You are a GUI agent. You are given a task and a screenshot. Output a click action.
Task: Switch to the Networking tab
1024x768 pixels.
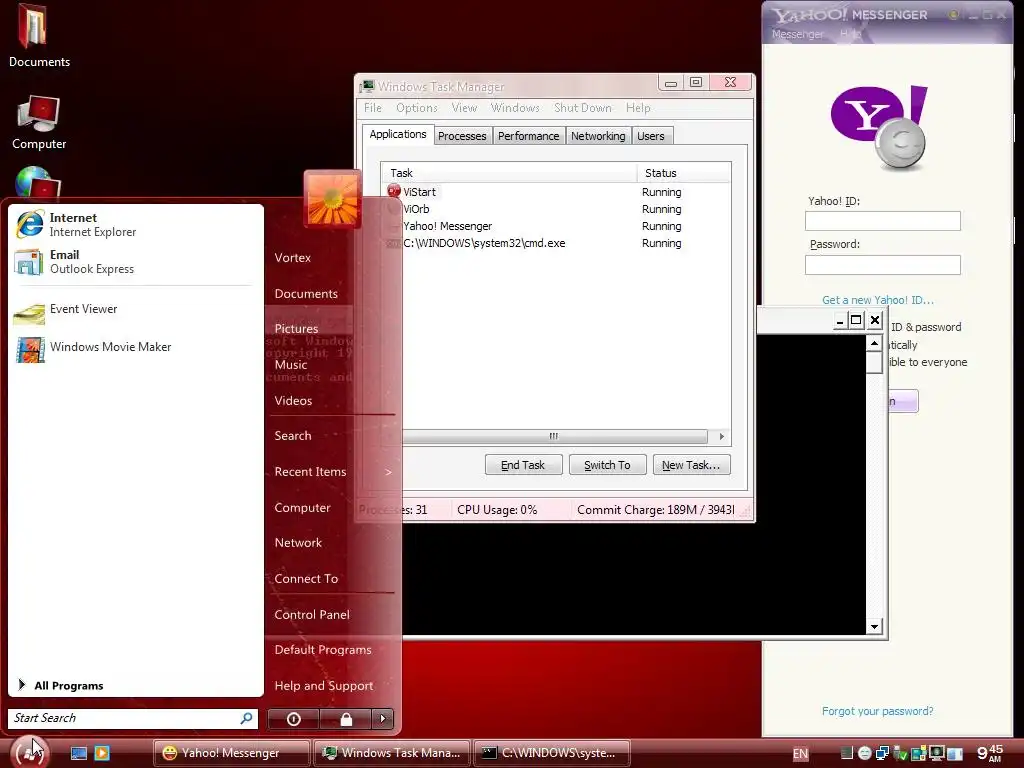pos(598,136)
